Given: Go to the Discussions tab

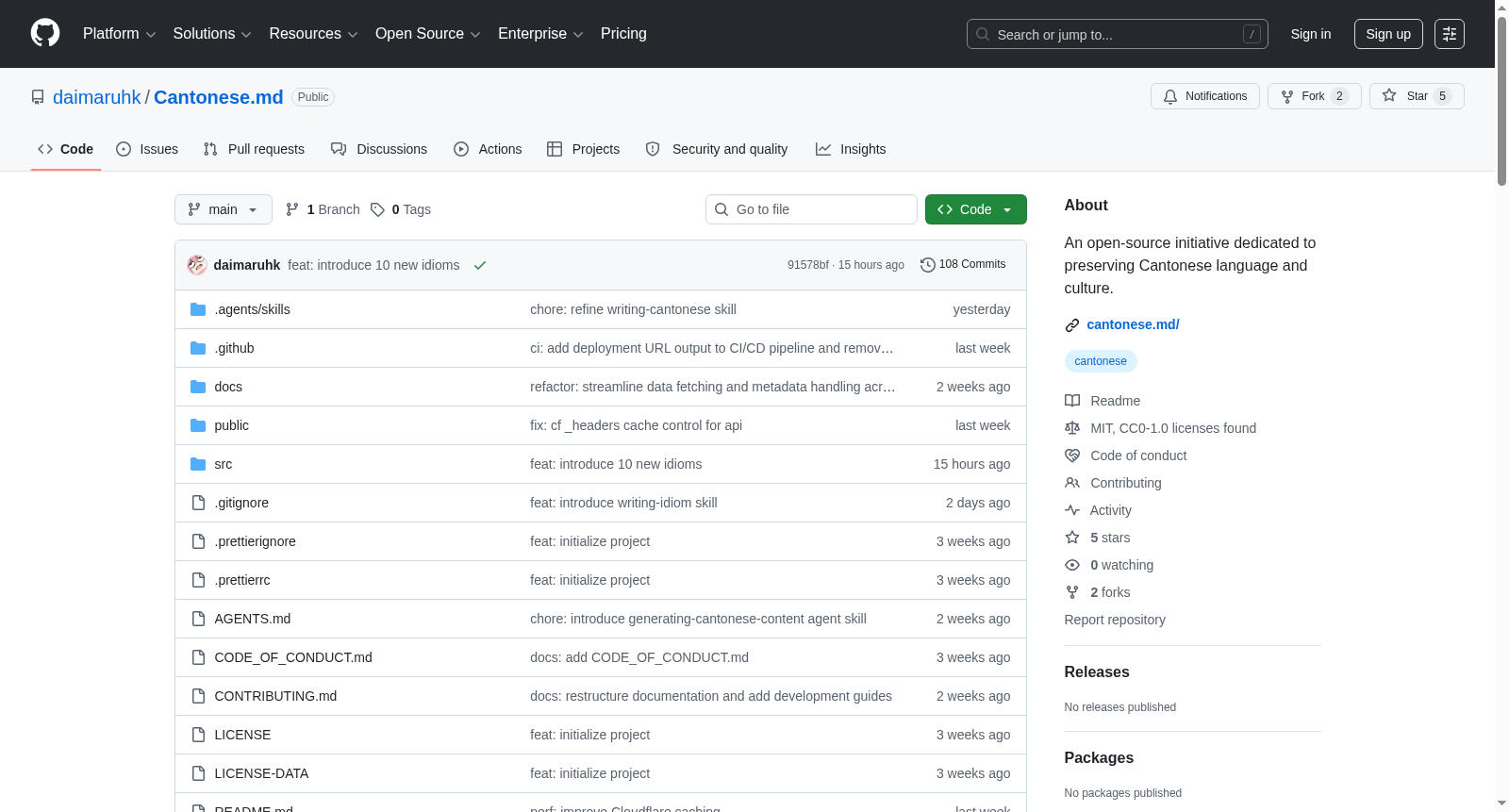Looking at the screenshot, I should (379, 149).
